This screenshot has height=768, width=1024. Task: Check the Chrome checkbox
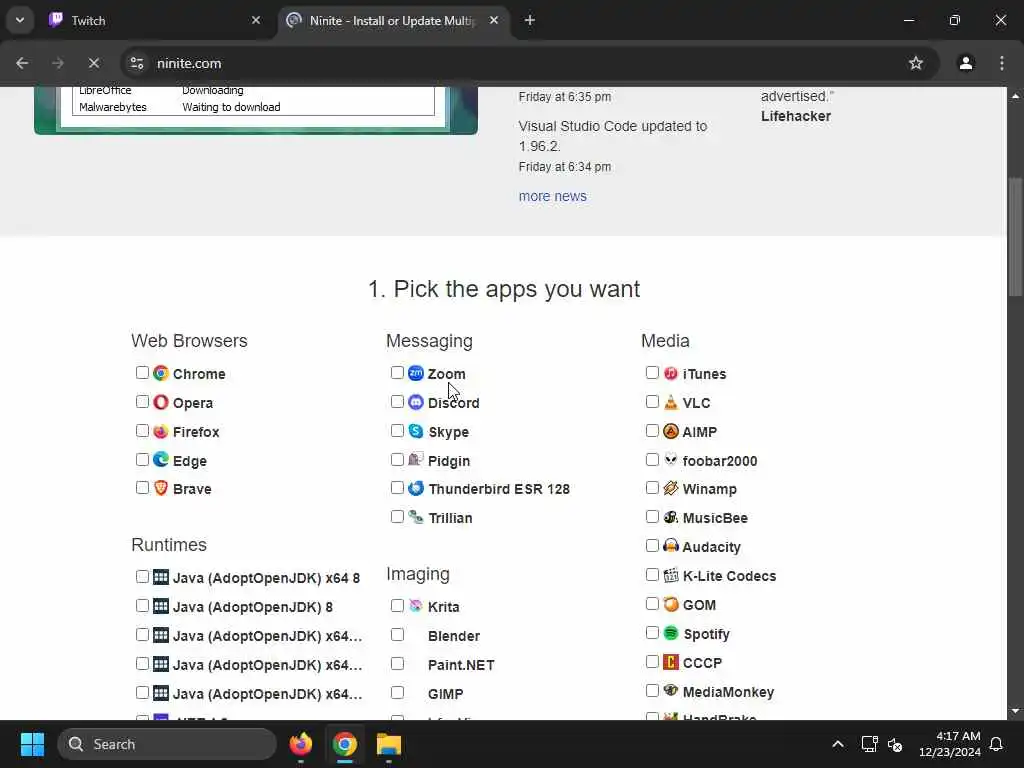coord(142,372)
